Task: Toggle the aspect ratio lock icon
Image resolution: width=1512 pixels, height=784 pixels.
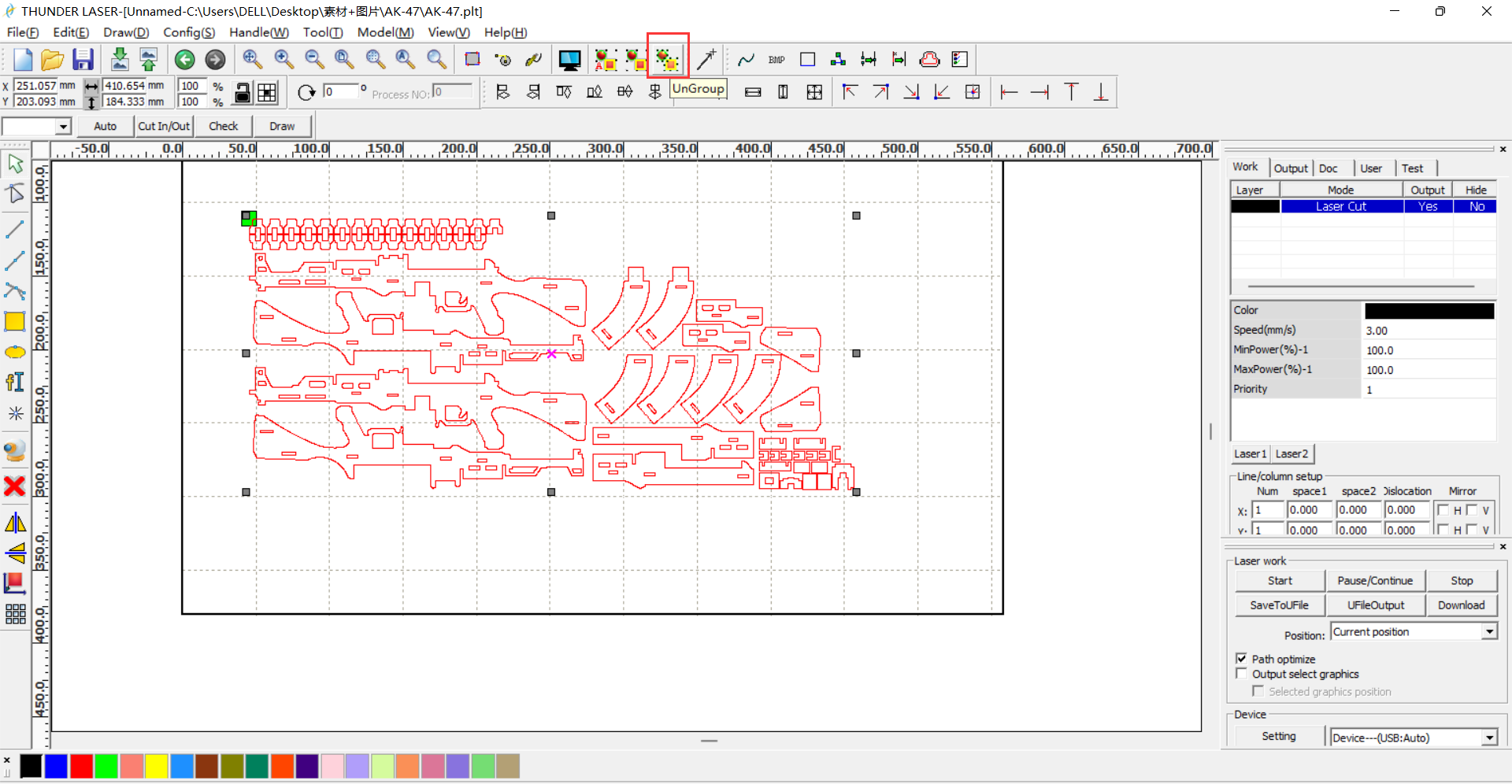Action: click(243, 93)
